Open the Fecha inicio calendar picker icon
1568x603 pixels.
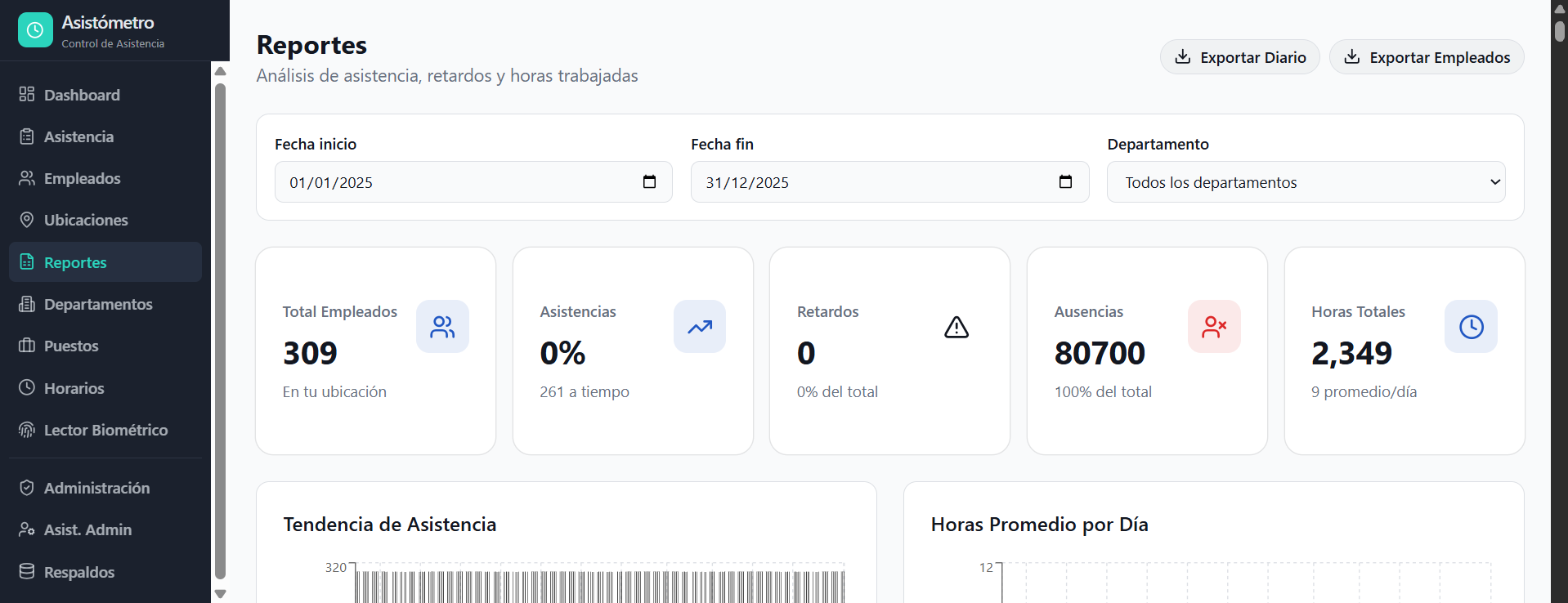coord(650,181)
